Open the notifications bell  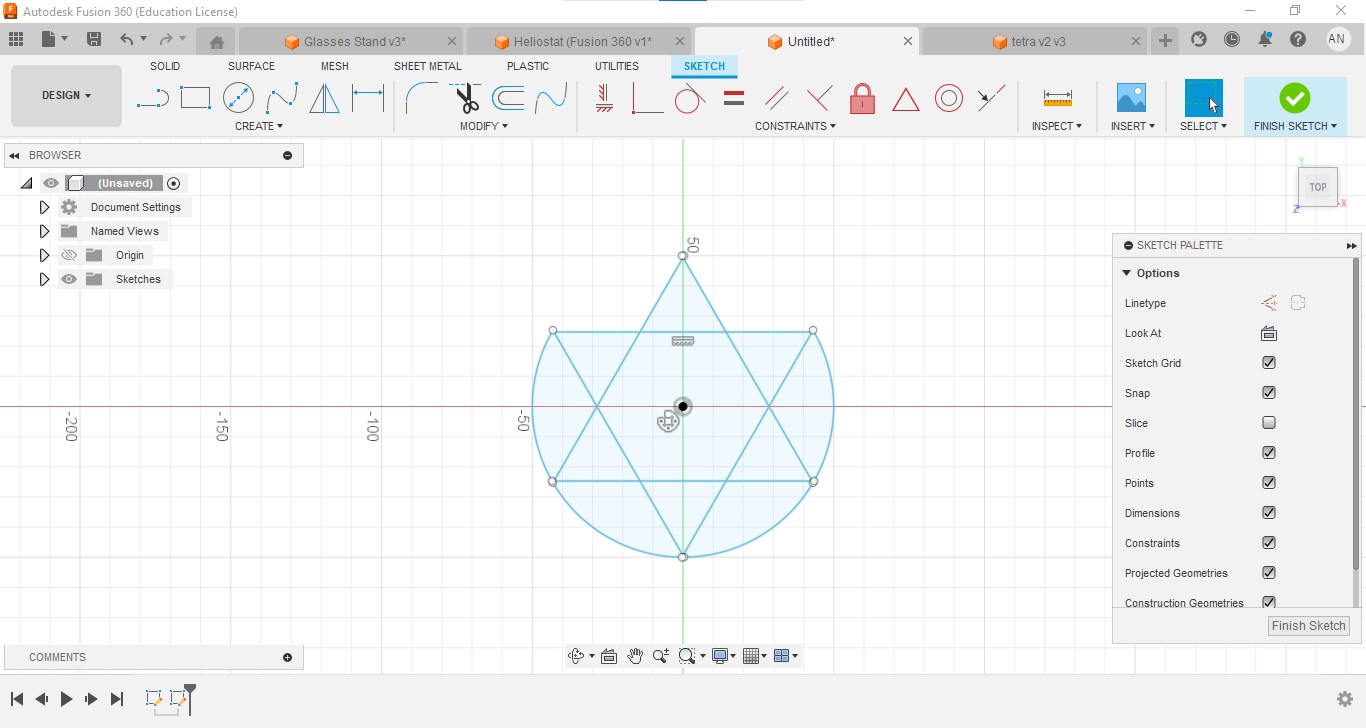click(x=1265, y=39)
